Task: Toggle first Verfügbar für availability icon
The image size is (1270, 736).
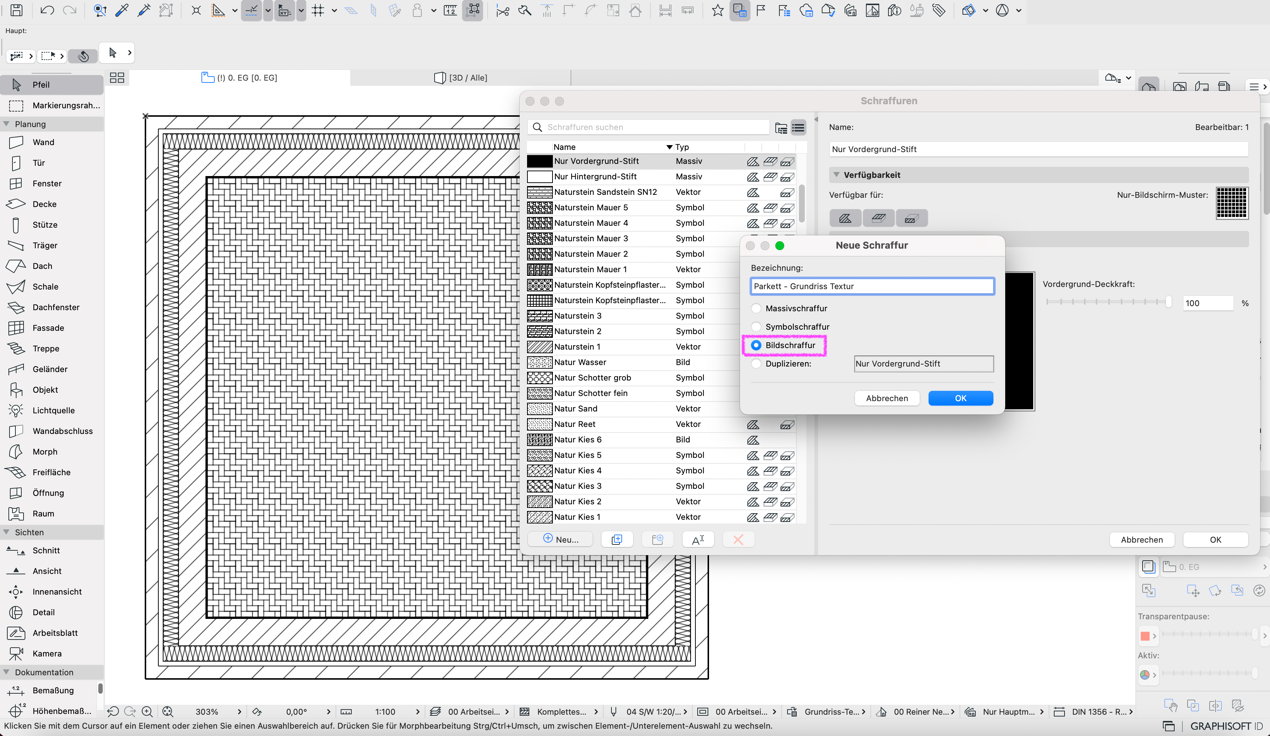Action: (845, 218)
